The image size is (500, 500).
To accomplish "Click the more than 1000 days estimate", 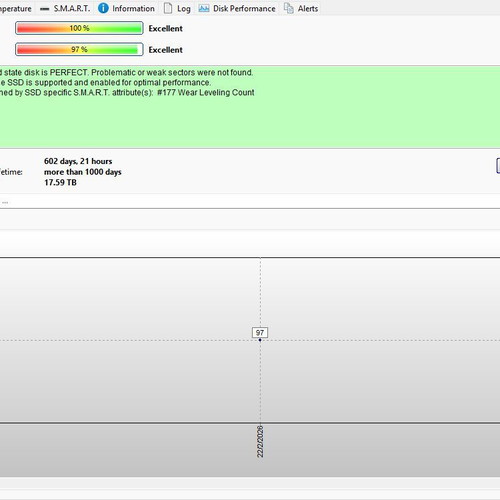I will pos(83,172).
